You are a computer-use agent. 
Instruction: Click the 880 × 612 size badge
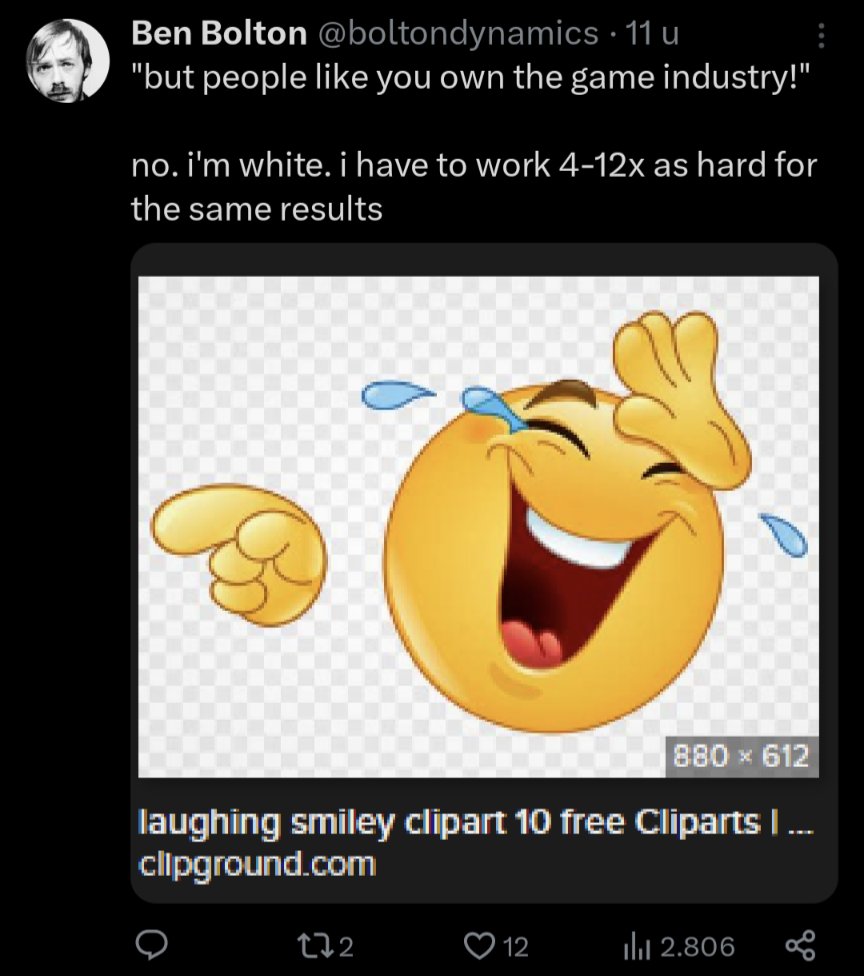[740, 756]
